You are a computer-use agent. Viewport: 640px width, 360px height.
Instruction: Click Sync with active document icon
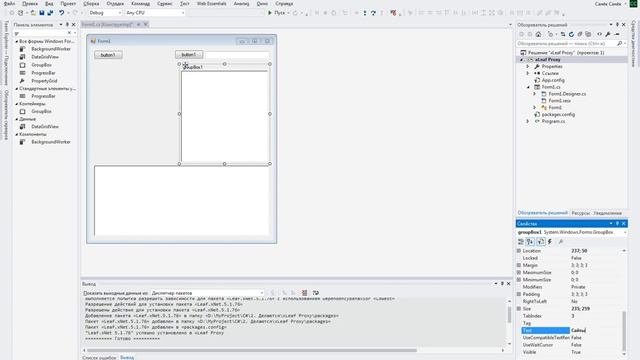pos(563,34)
